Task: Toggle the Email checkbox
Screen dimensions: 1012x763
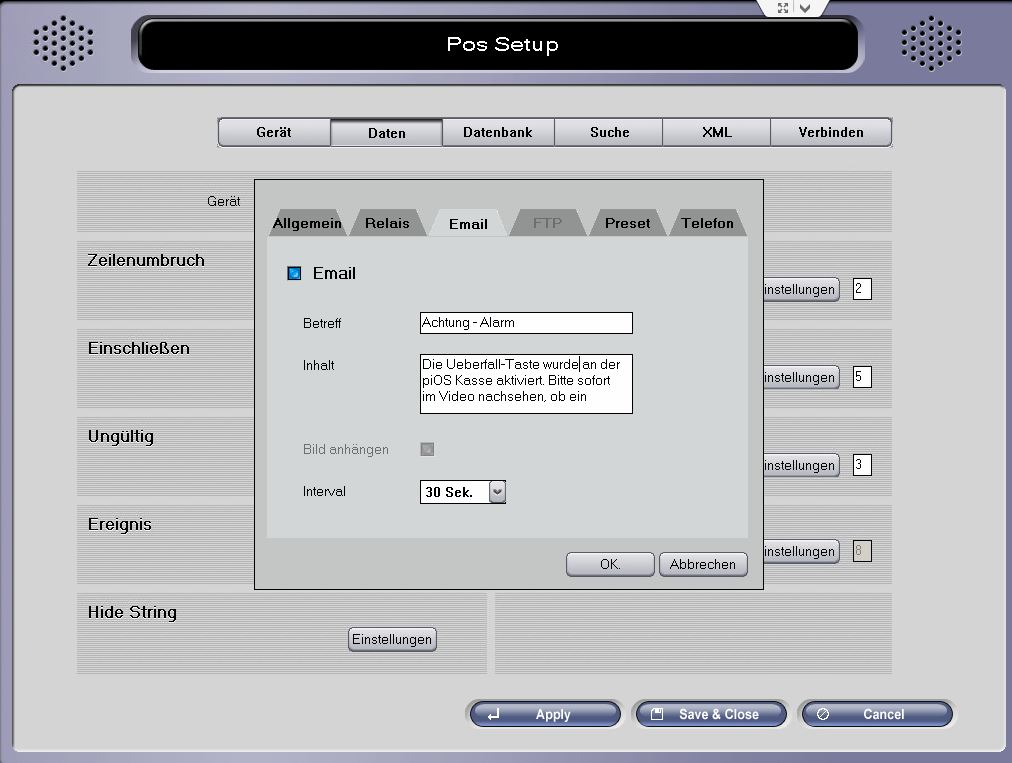Action: (294, 273)
